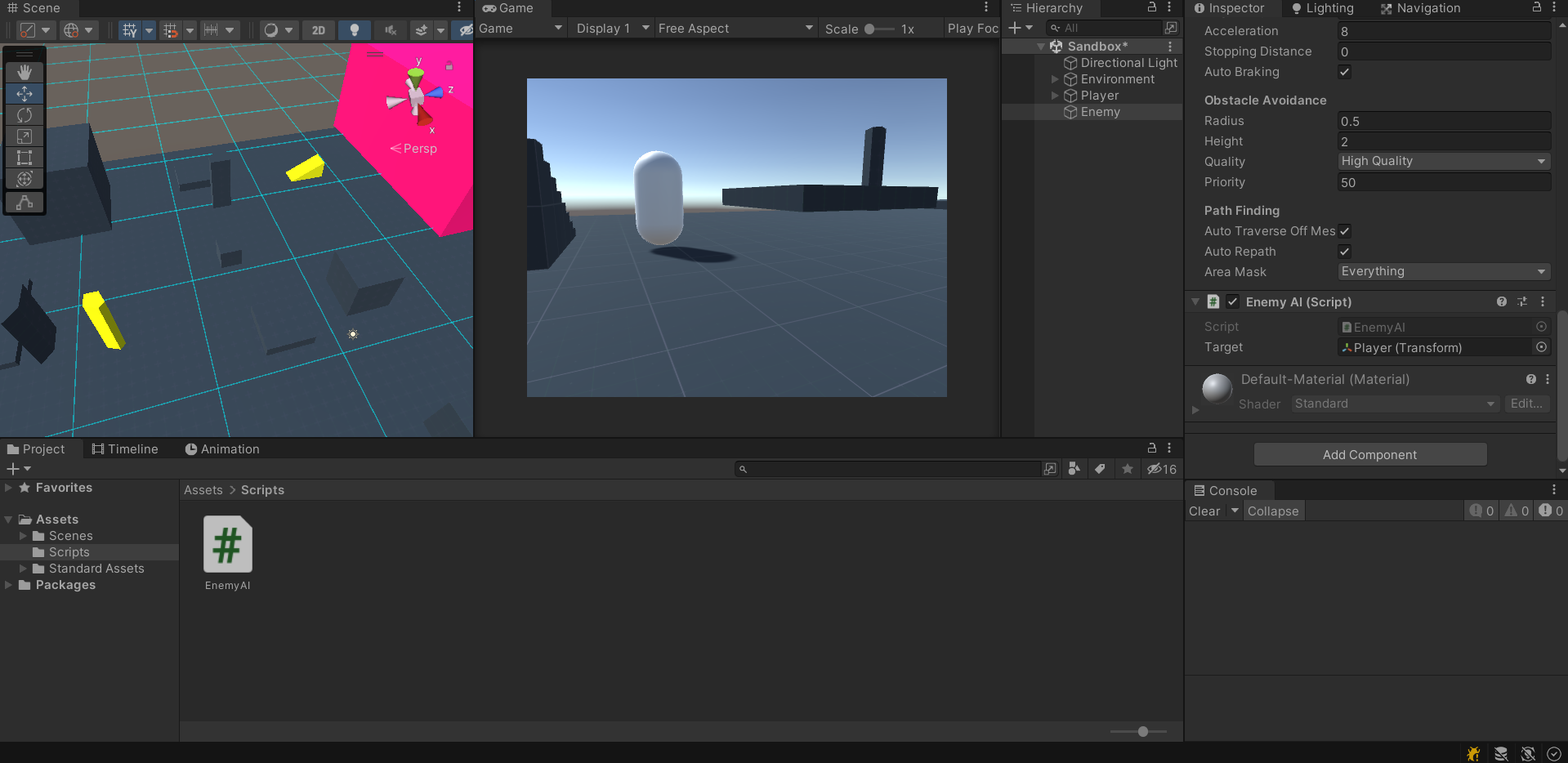Clear the Console
Image resolution: width=1568 pixels, height=763 pixels.
[x=1204, y=511]
